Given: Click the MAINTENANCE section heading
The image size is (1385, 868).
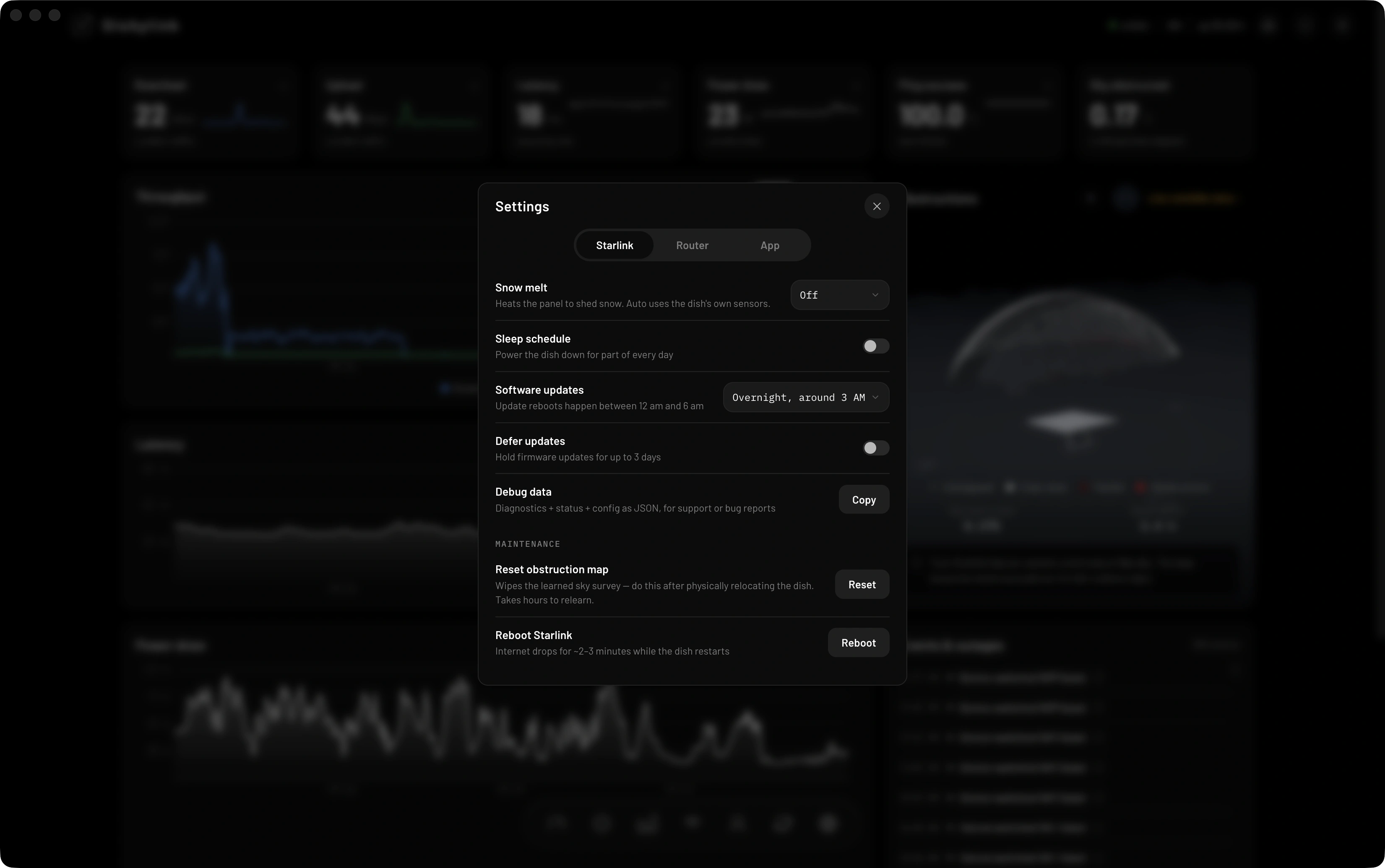Looking at the screenshot, I should 528,543.
